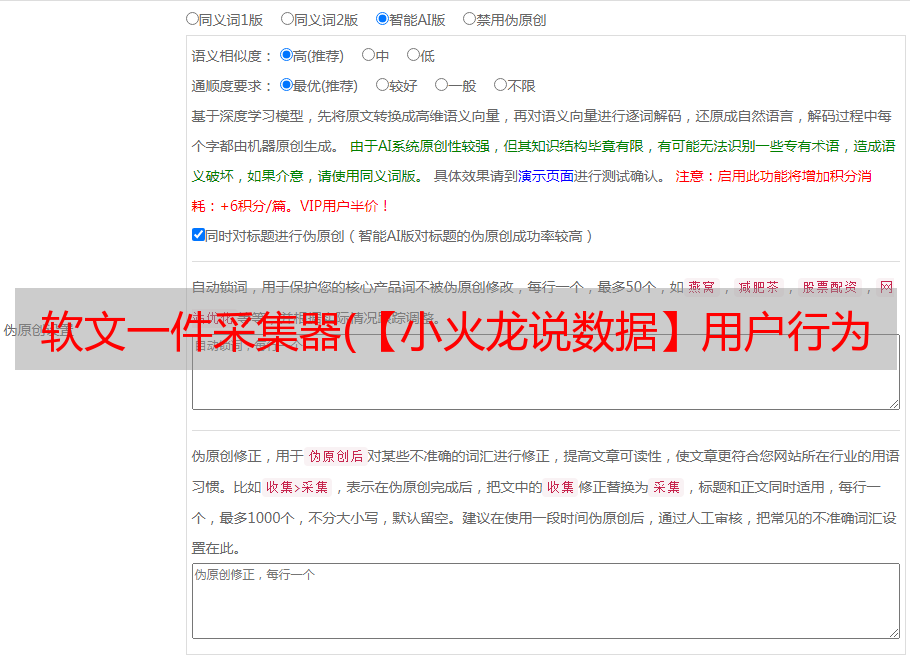
Task: Click the 燕窝 example tag
Action: coord(701,287)
